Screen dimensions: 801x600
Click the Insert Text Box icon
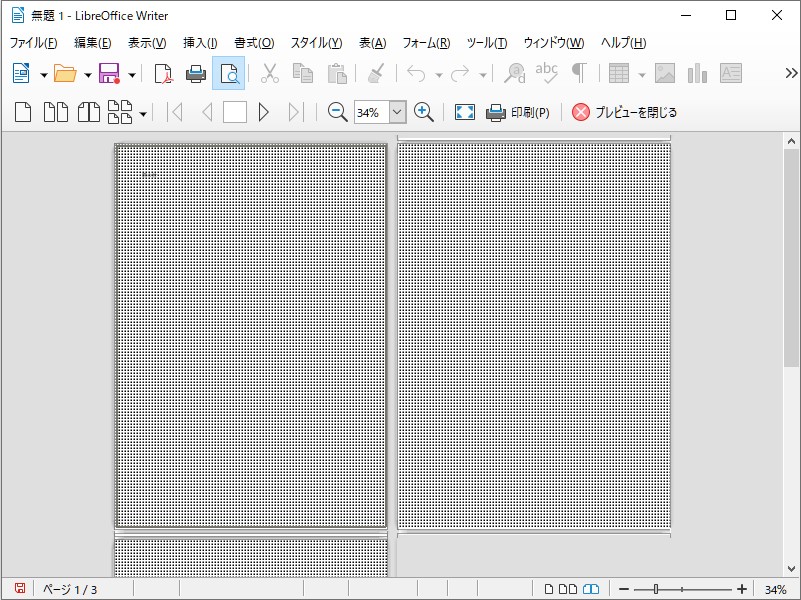click(x=731, y=74)
